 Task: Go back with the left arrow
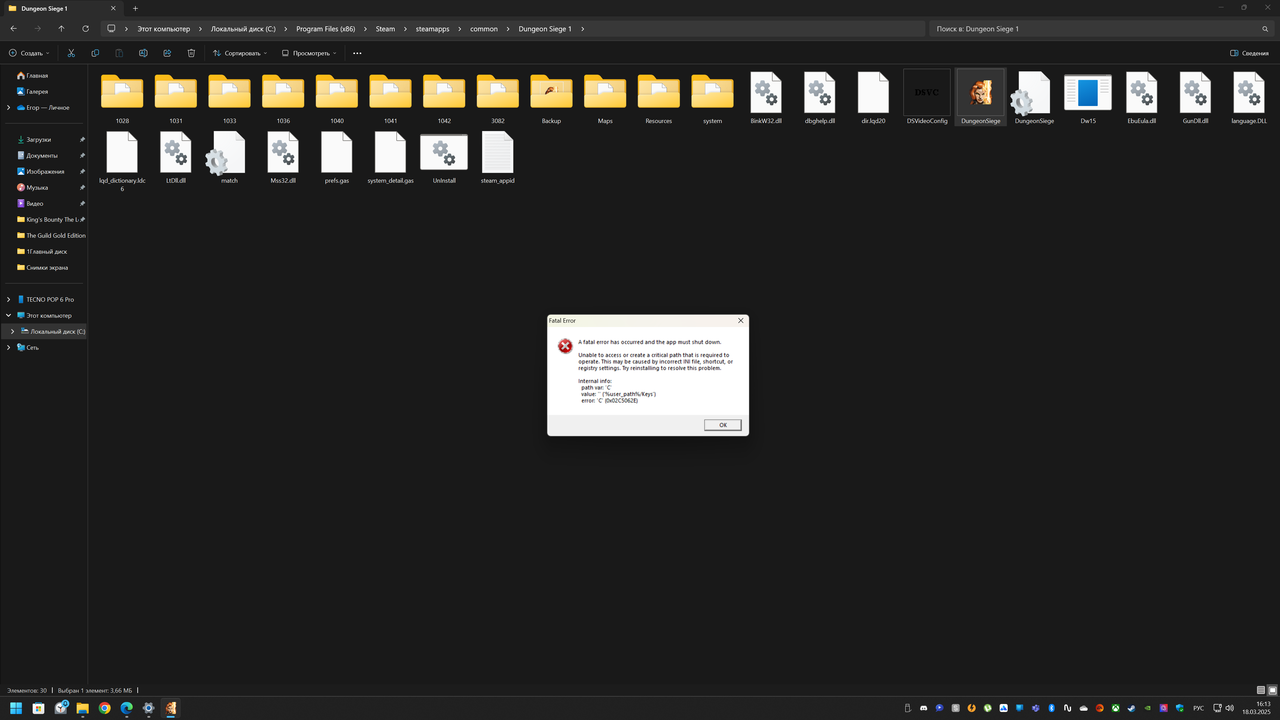point(13,29)
